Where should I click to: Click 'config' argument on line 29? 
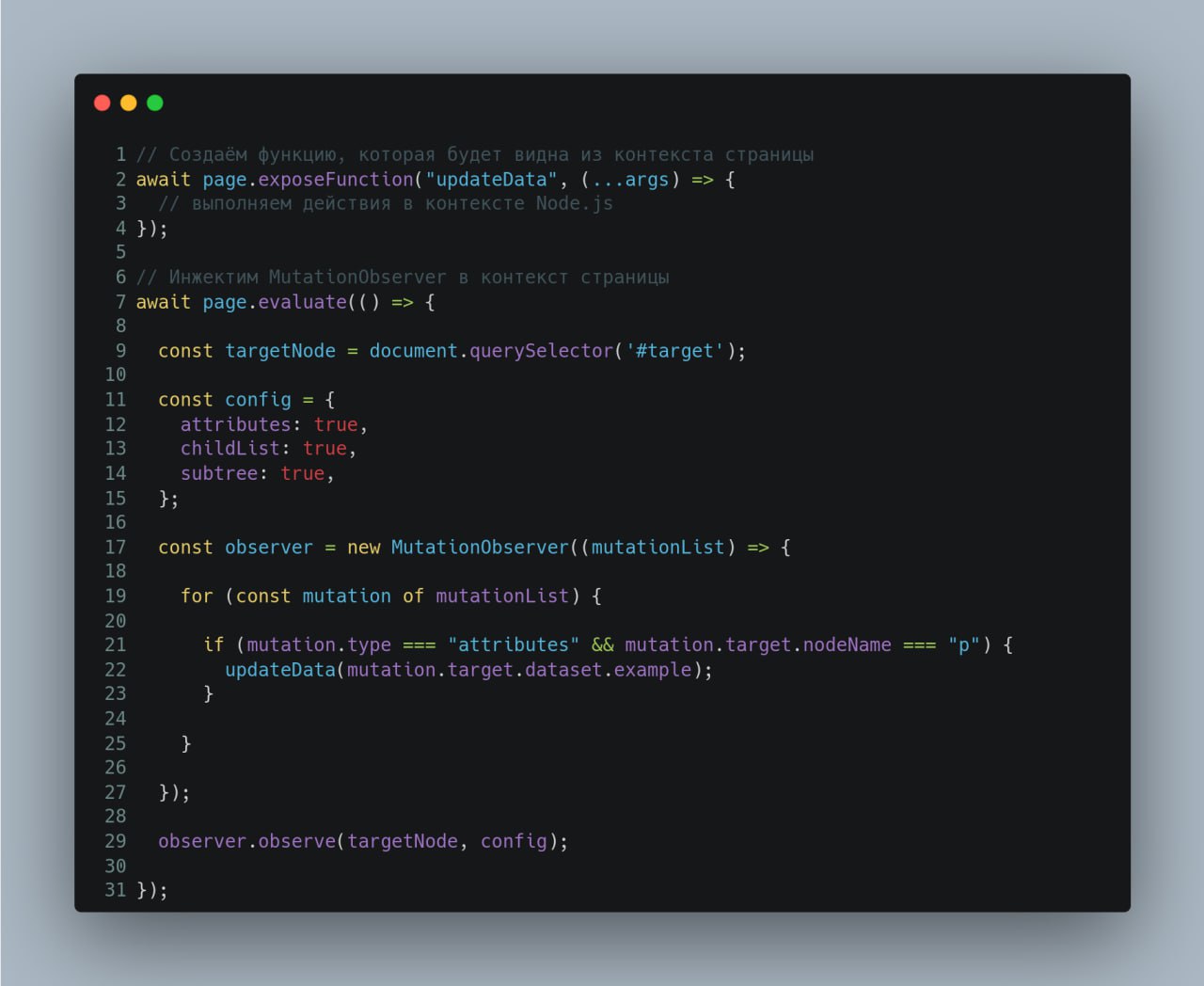tap(514, 841)
